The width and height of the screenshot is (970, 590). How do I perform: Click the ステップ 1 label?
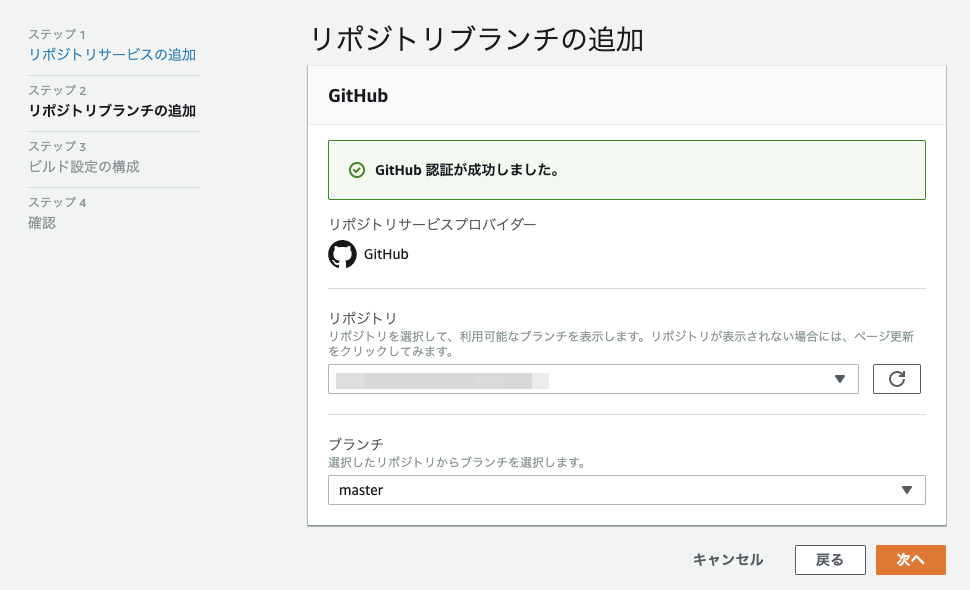coord(57,34)
